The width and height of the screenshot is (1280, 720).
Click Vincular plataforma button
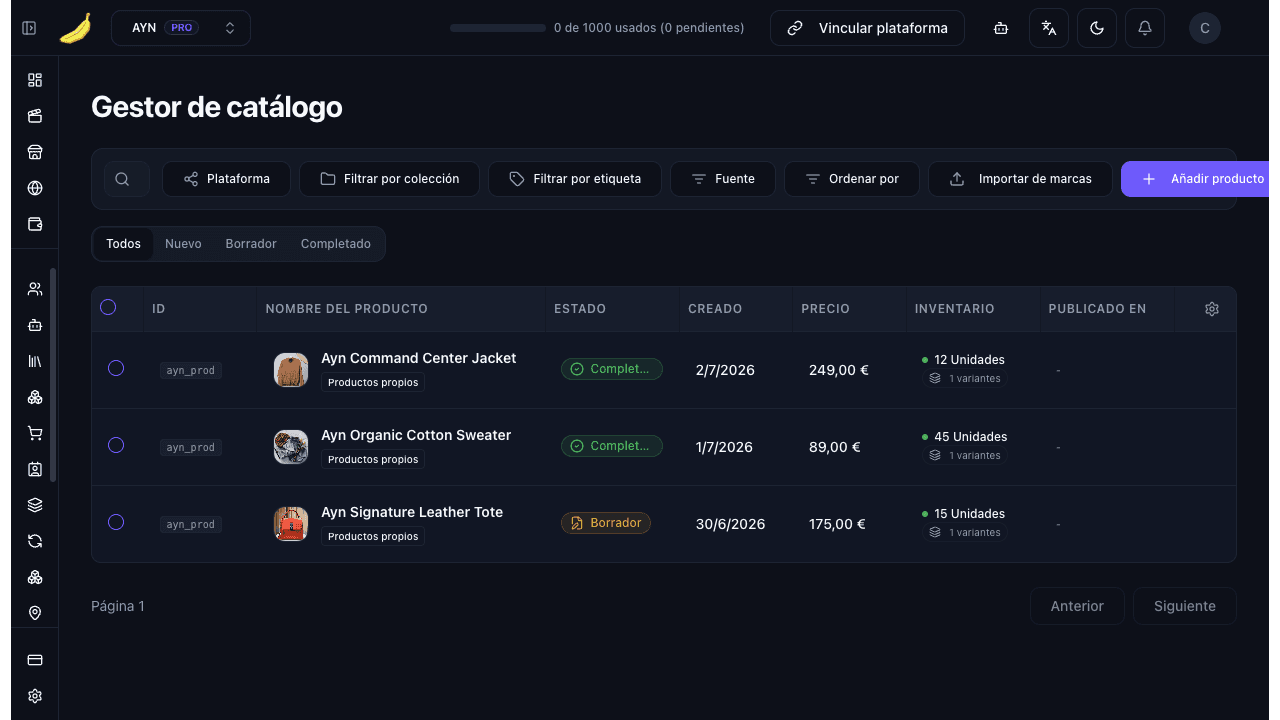[x=867, y=28]
